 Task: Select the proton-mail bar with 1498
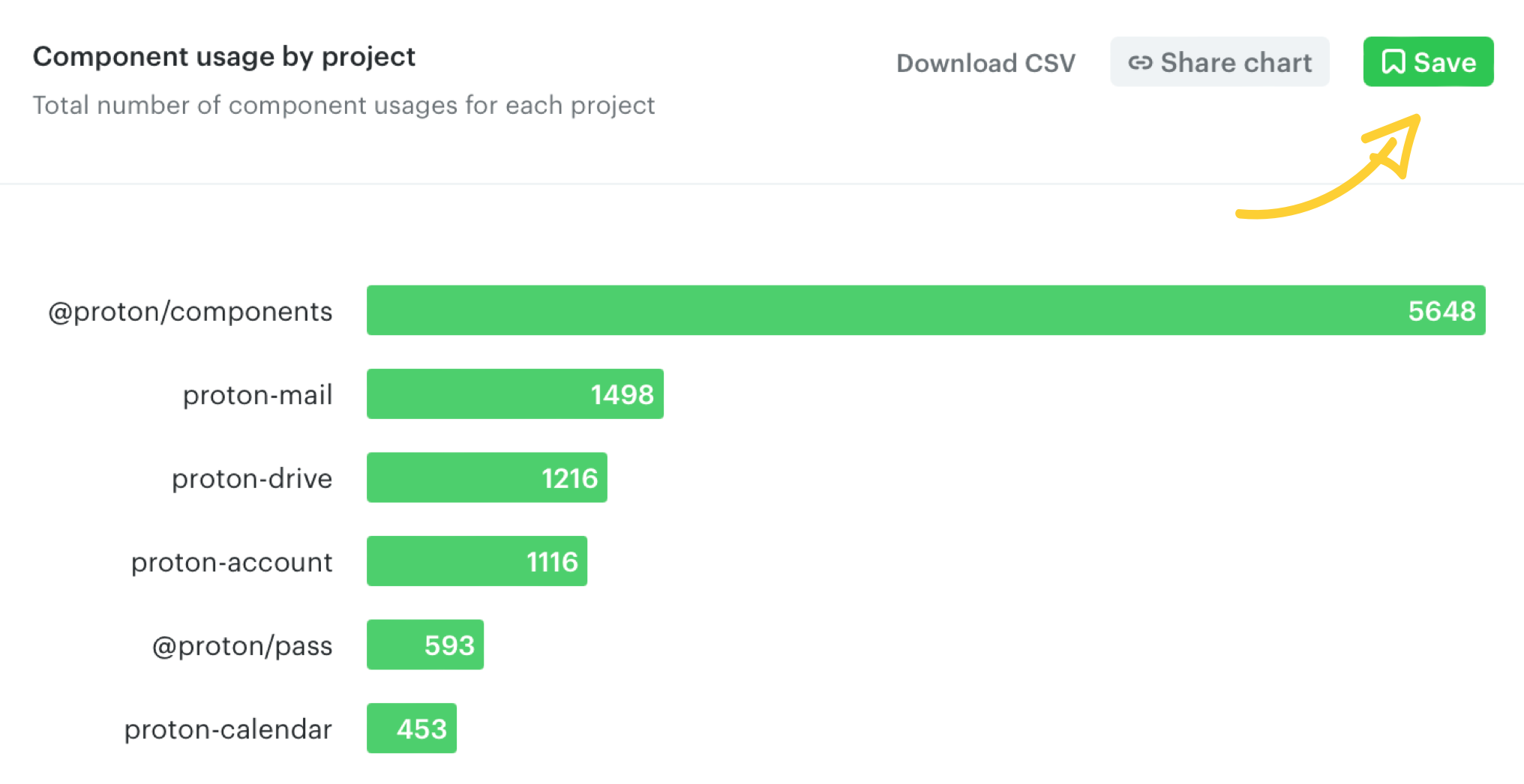pos(514,394)
